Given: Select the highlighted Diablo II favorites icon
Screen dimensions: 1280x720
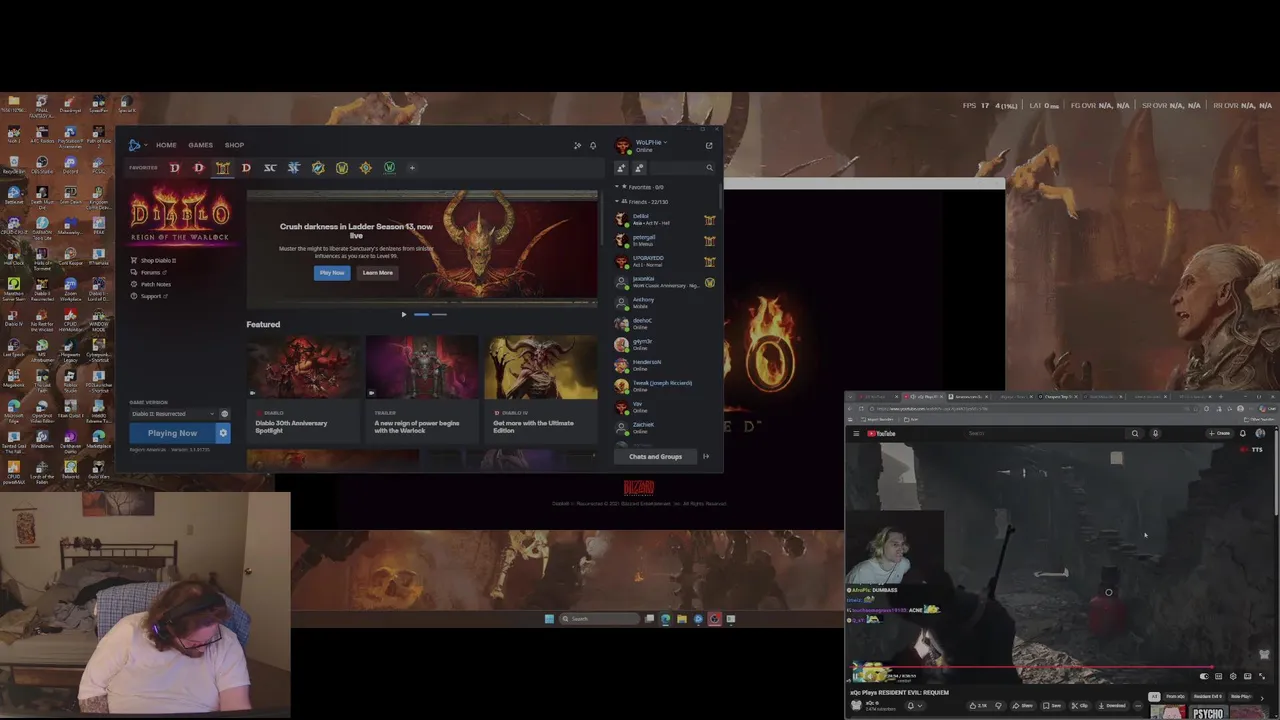Looking at the screenshot, I should click(222, 168).
